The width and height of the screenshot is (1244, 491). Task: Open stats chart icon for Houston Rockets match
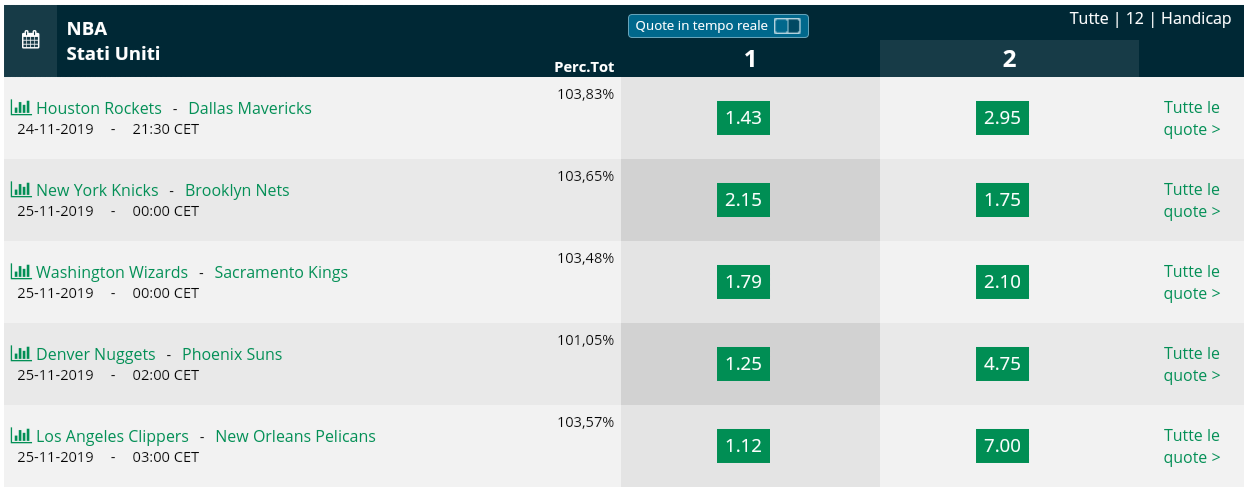pos(21,107)
